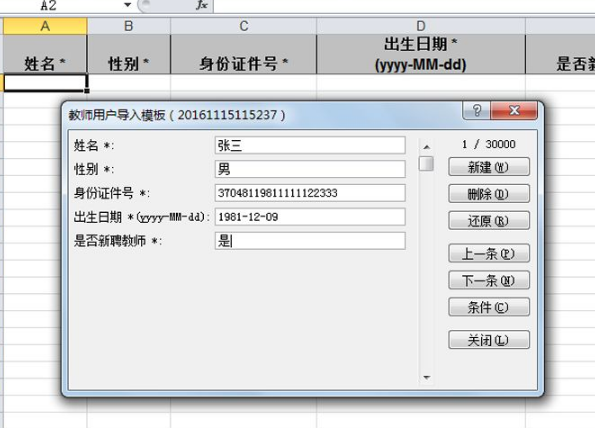Click the 姓名 input field containing 张三
This screenshot has height=428, width=595.
[310, 145]
